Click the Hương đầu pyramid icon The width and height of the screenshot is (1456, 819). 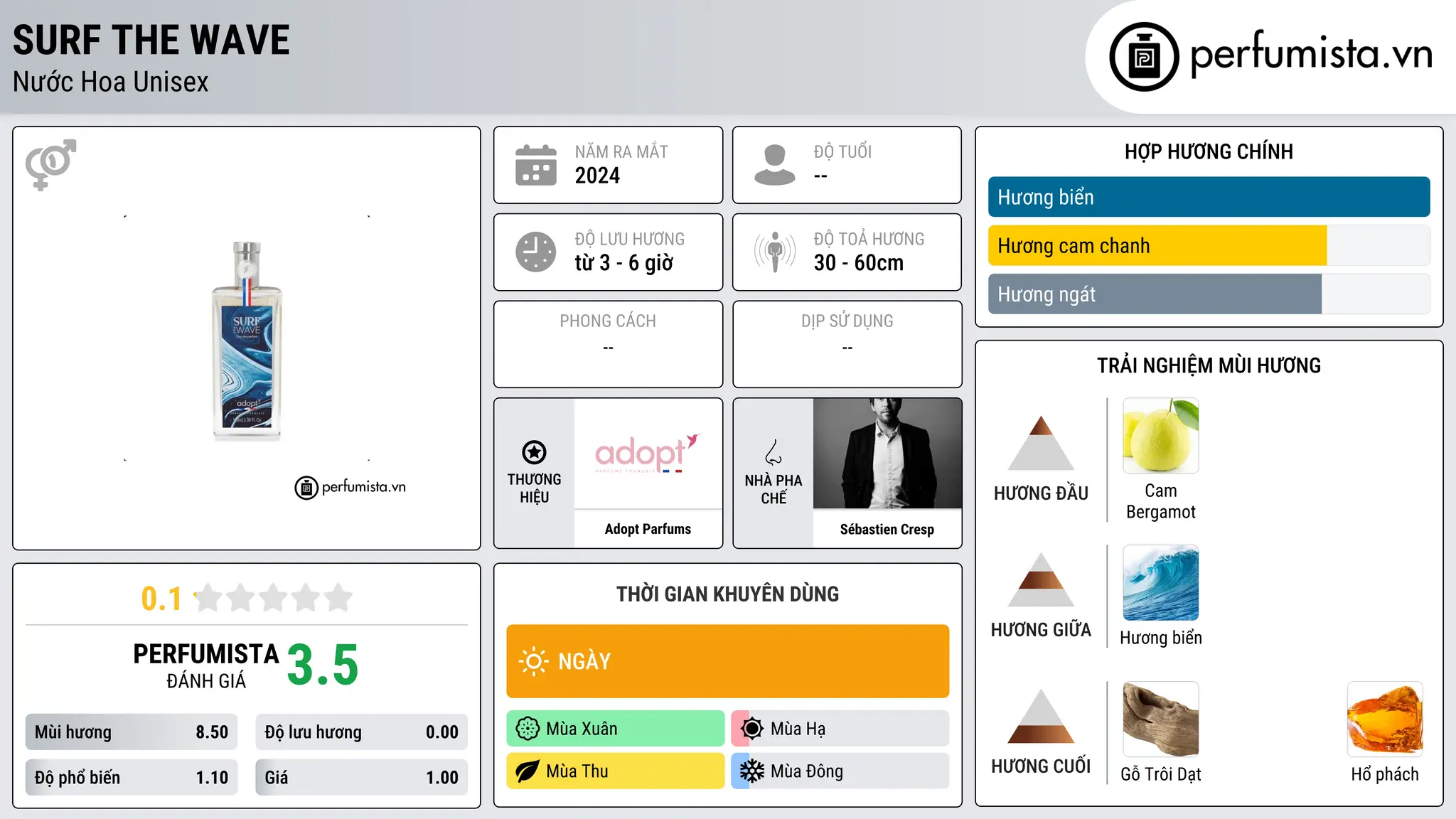pyautogui.click(x=1041, y=443)
